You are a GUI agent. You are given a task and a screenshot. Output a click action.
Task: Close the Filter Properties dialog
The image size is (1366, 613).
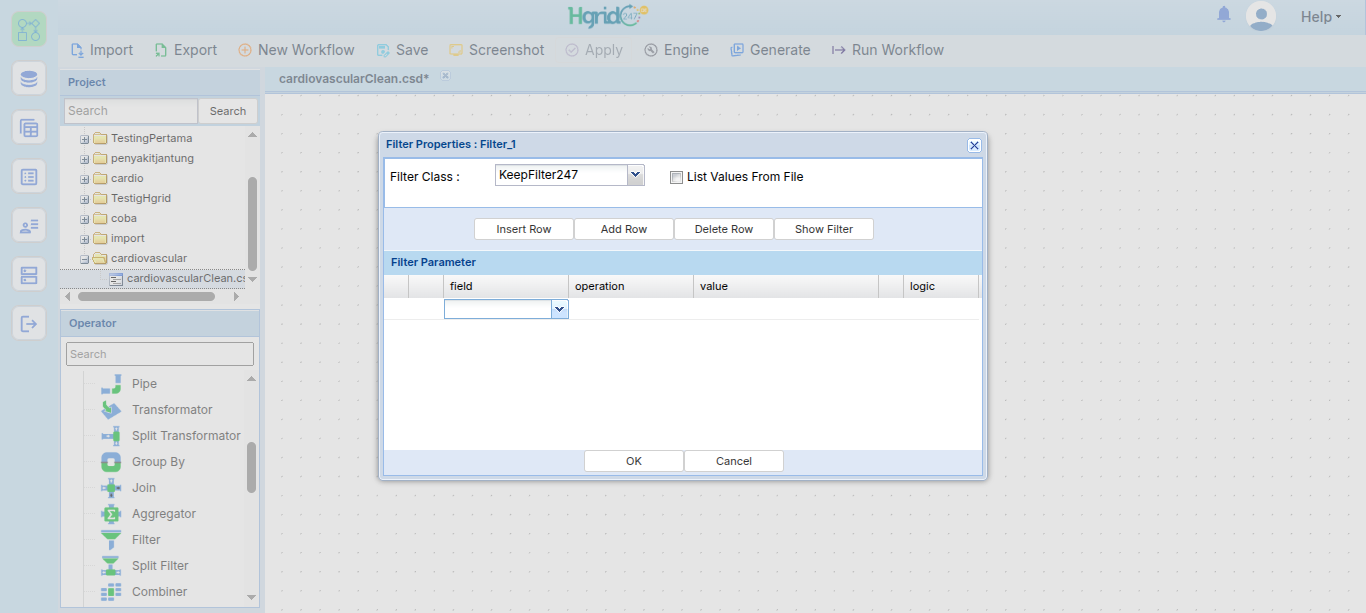click(974, 145)
